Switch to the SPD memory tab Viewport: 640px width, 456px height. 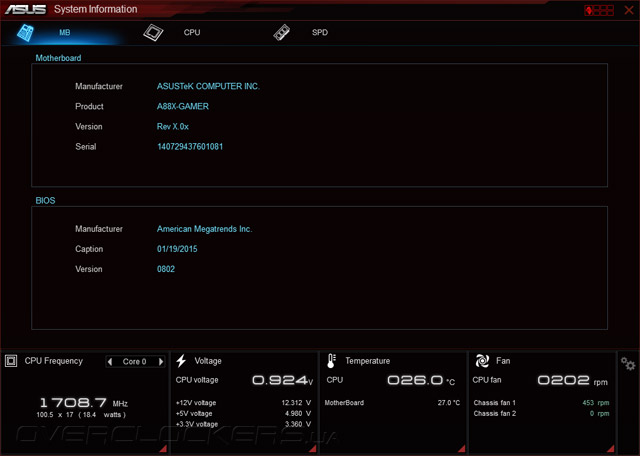(320, 33)
